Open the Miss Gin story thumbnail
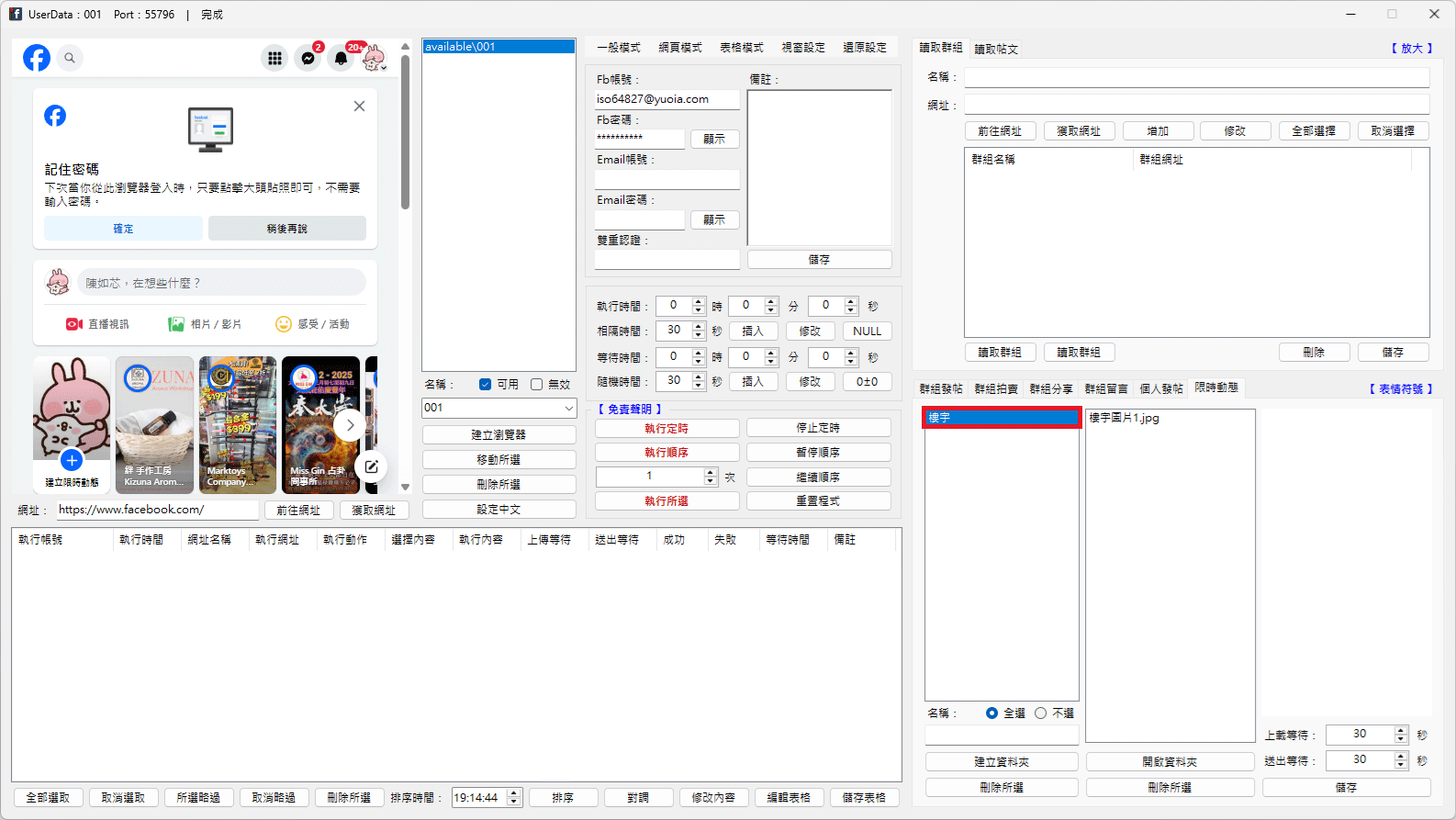Viewport: 1456px width, 820px height. pyautogui.click(x=320, y=425)
